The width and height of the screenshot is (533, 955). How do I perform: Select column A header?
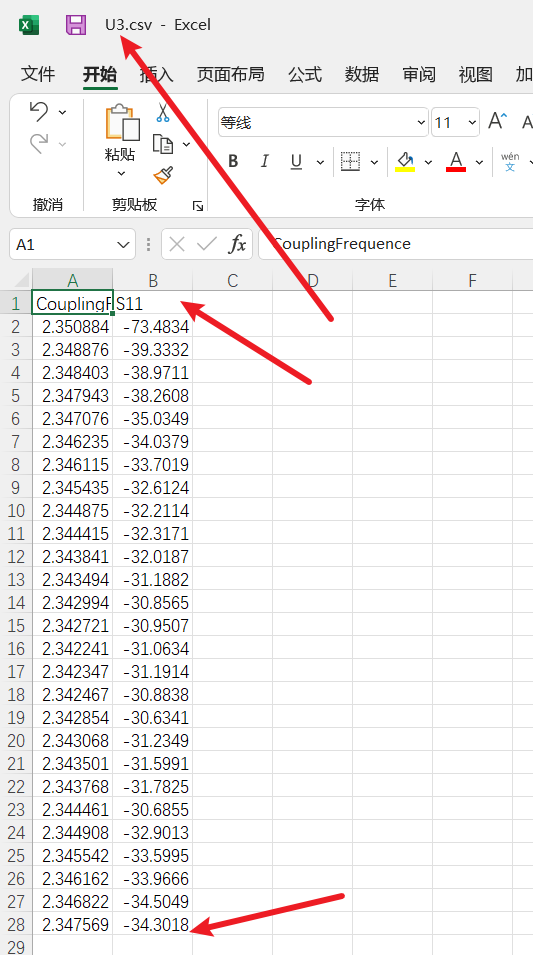72,280
